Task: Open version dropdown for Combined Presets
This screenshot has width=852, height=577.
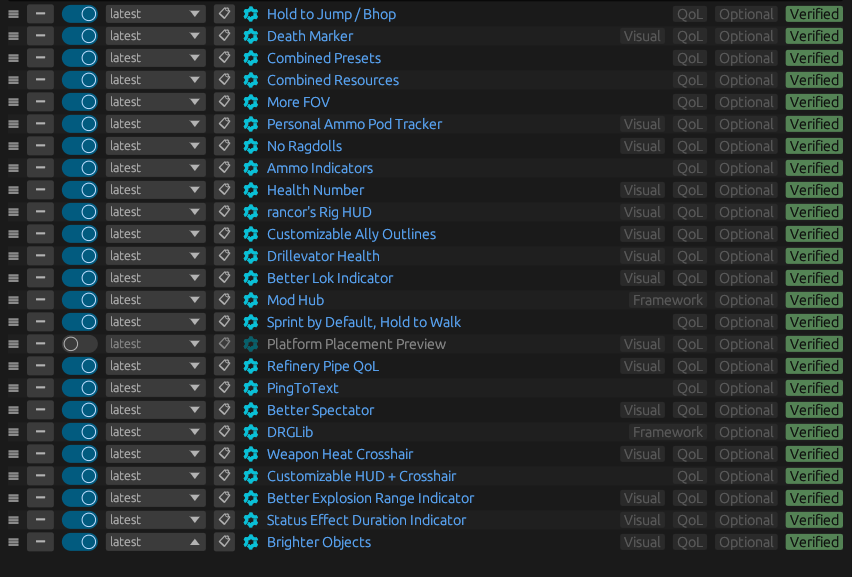Action: pos(155,58)
